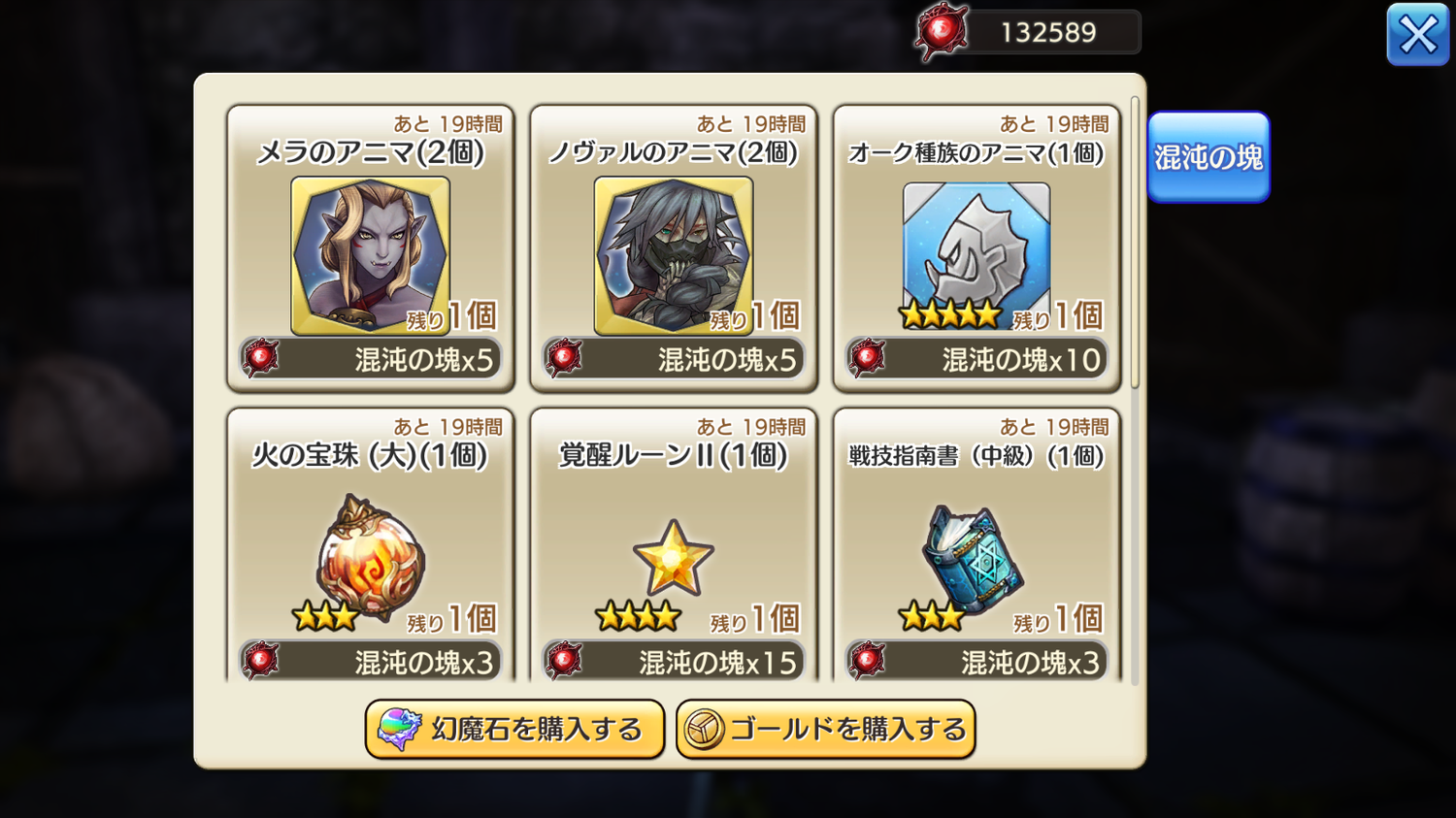This screenshot has width=1456, height=818.
Task: Click the rainbow 幻魔石 stone icon
Action: pos(399,729)
